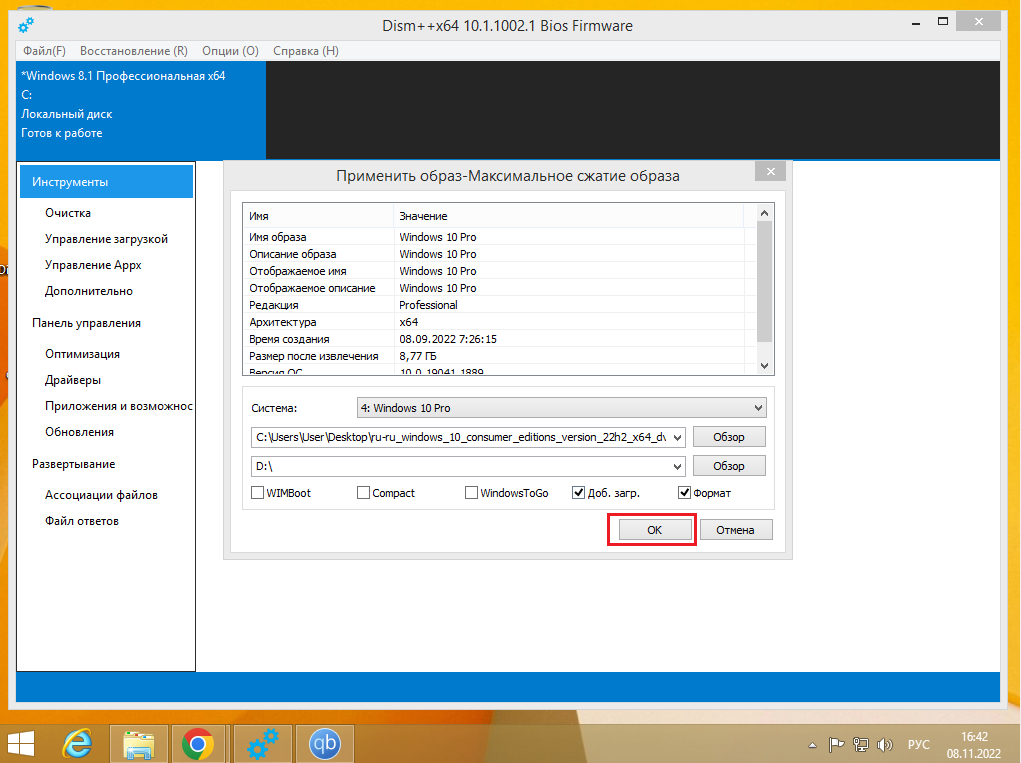1021x763 pixels.
Task: Select the Время создания row
Action: click(x=499, y=339)
